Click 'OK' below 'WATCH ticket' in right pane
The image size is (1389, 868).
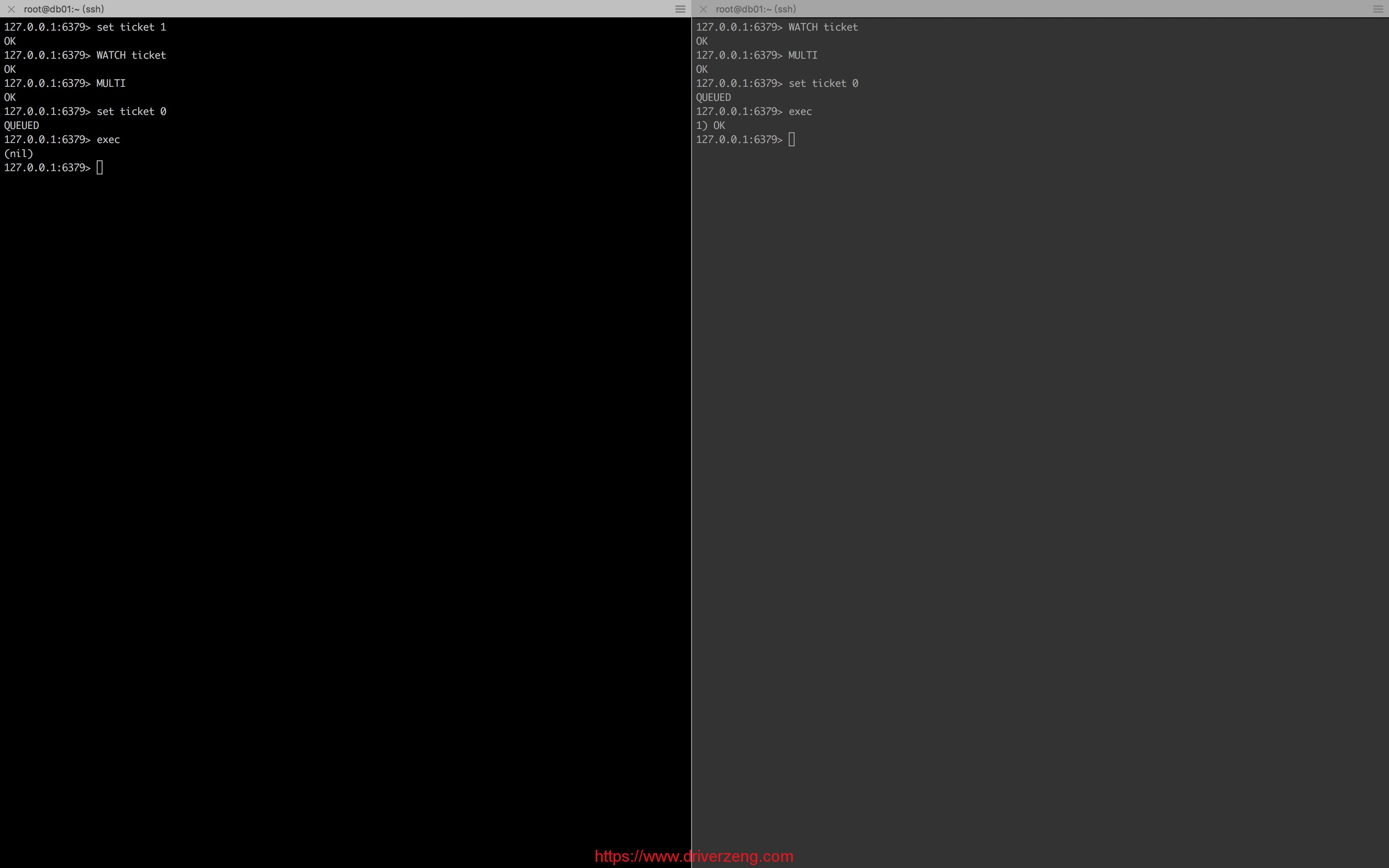702,41
